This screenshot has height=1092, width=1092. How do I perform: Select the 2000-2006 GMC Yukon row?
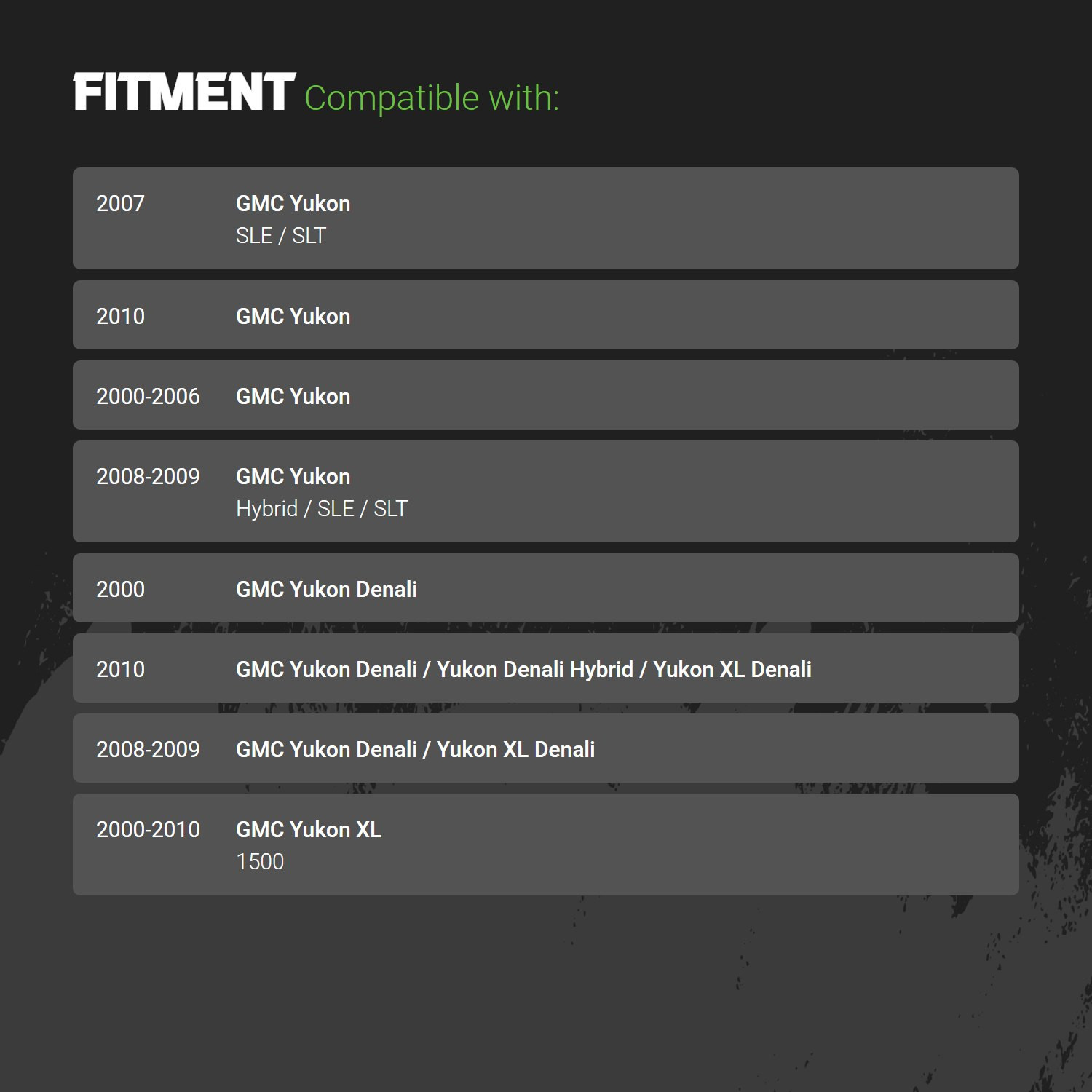coord(546,395)
